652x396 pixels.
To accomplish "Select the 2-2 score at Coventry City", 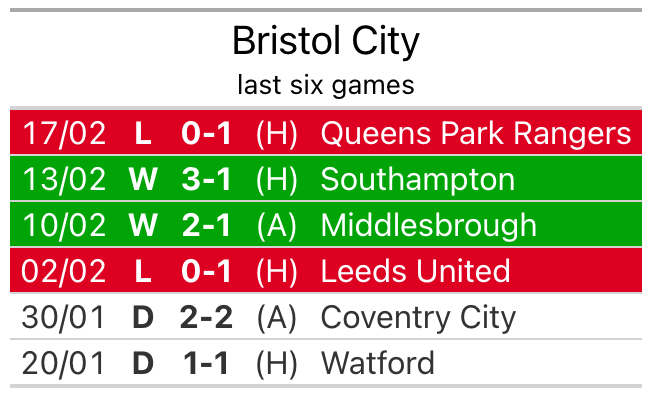I will tap(206, 317).
